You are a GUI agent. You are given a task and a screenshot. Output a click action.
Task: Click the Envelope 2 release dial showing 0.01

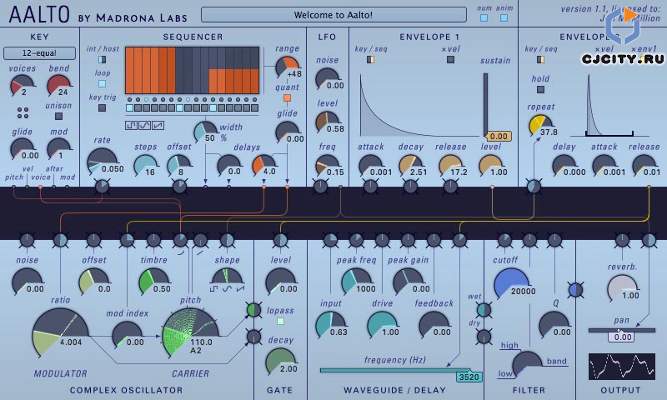pos(644,166)
